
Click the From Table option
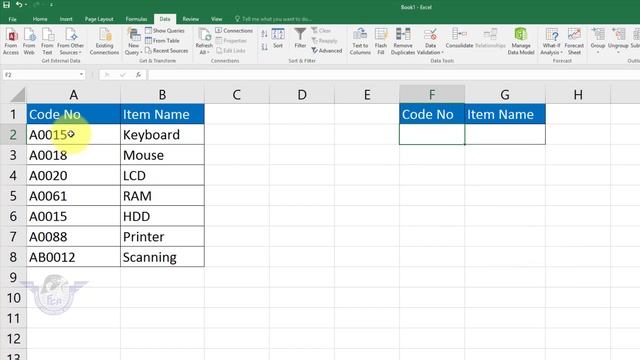point(162,40)
